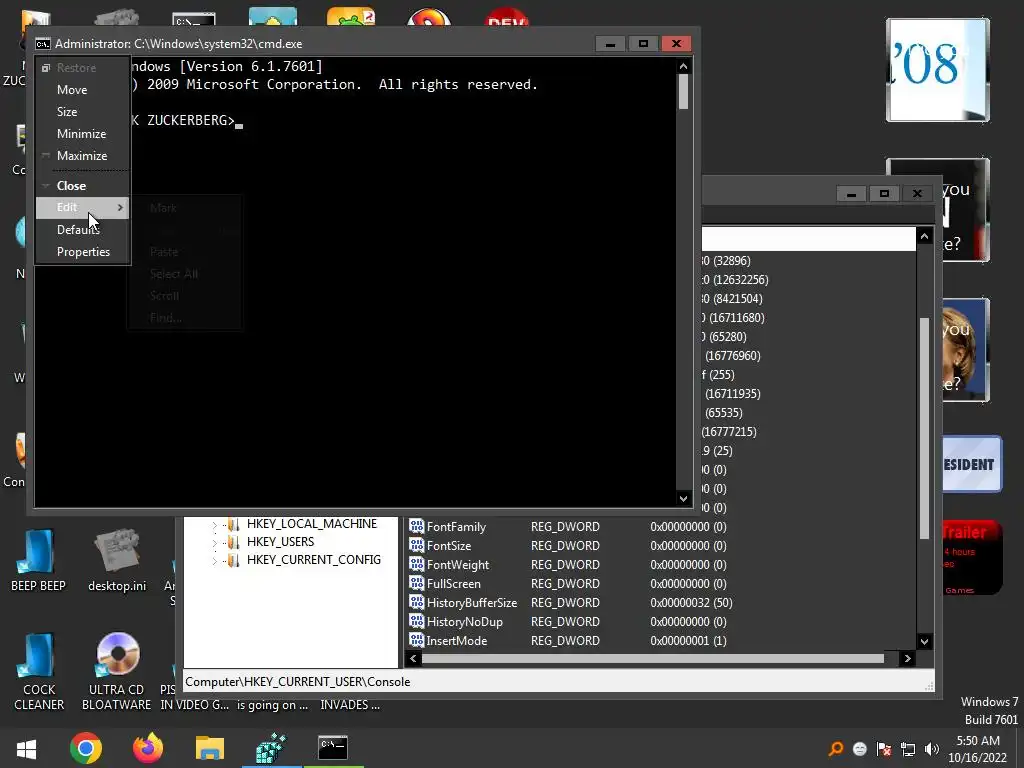The image size is (1024, 768).
Task: Select the HKEY_CURRENT_CONFIG key
Action: coord(313,560)
